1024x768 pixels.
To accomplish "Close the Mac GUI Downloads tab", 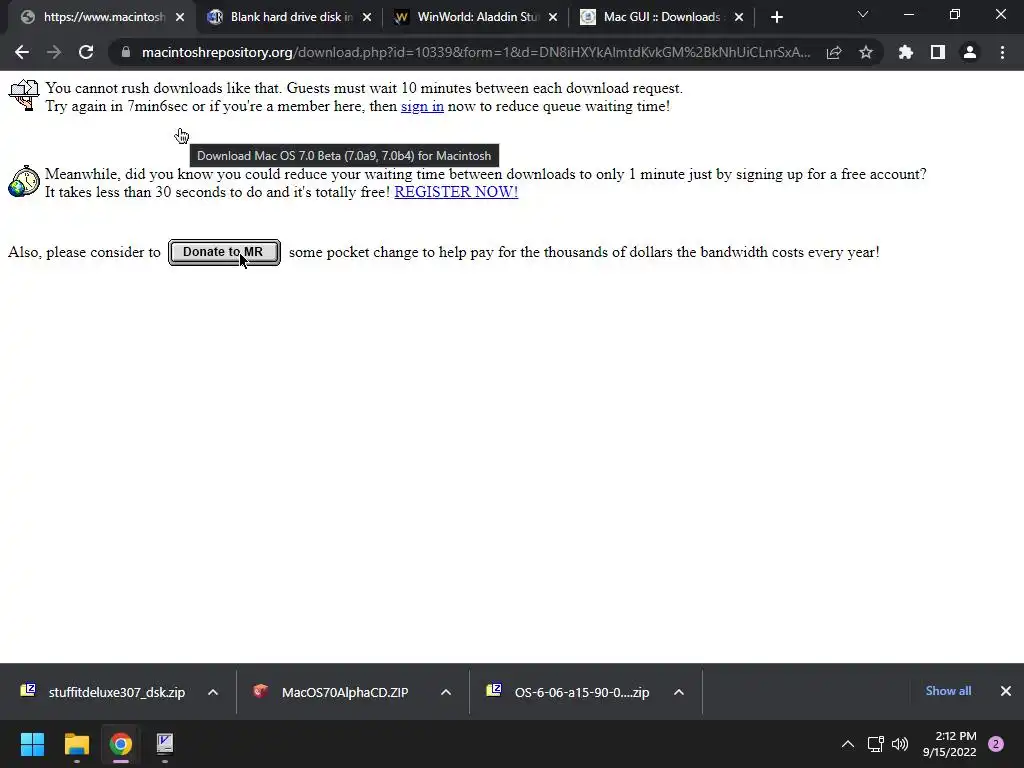I will (x=739, y=17).
